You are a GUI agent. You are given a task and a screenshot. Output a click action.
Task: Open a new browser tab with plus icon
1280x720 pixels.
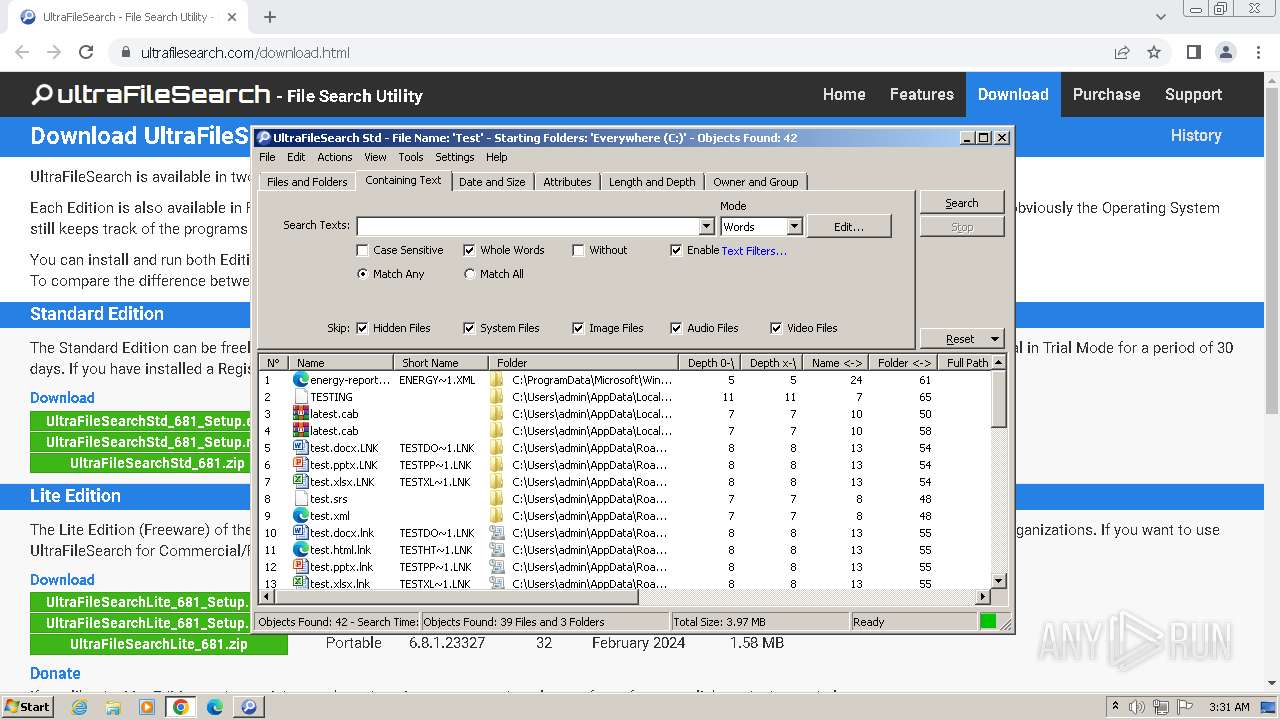(270, 17)
